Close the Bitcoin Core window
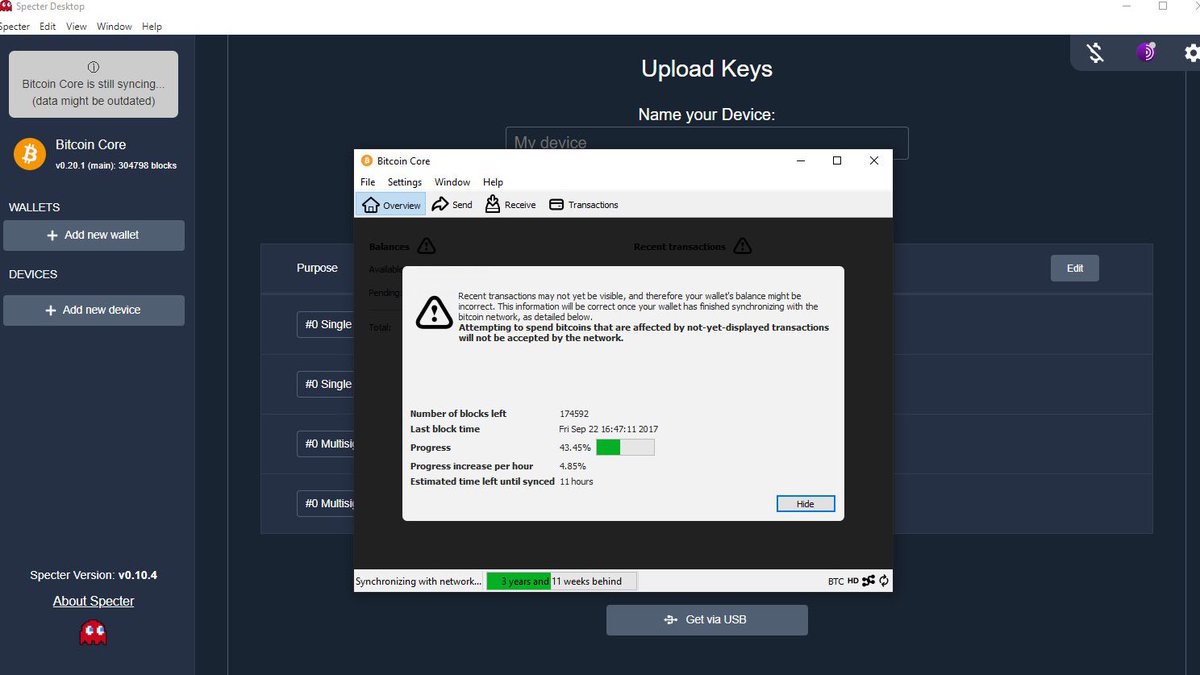 (874, 160)
